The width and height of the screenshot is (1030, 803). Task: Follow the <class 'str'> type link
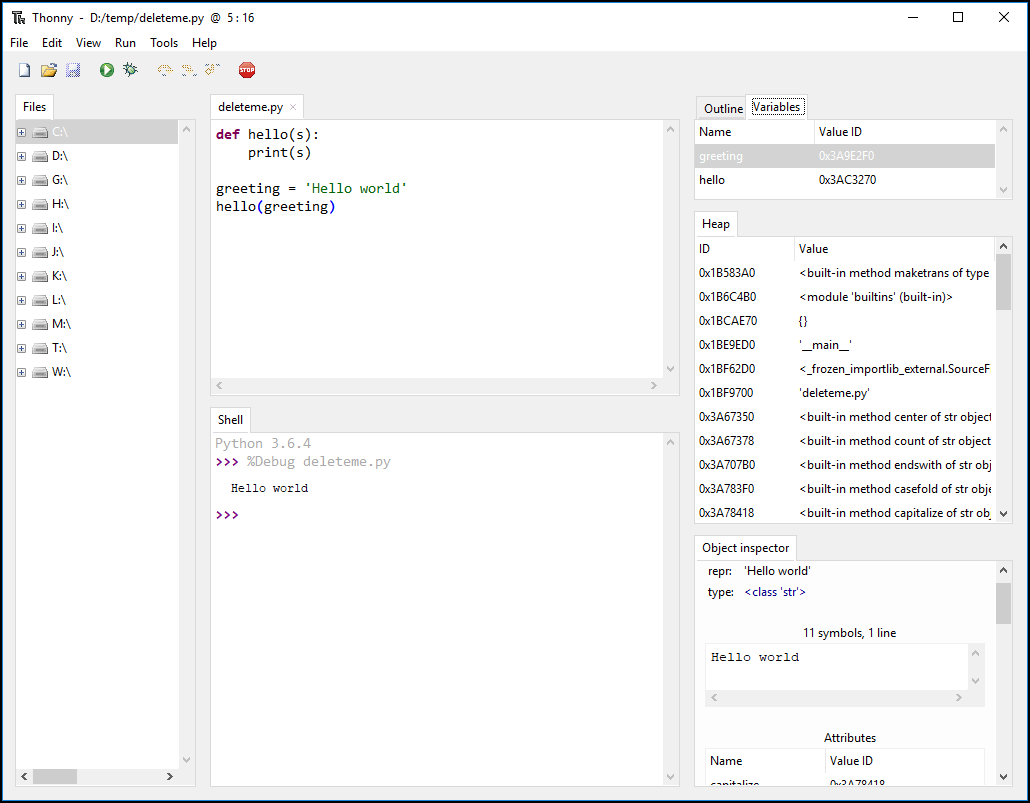click(x=774, y=592)
